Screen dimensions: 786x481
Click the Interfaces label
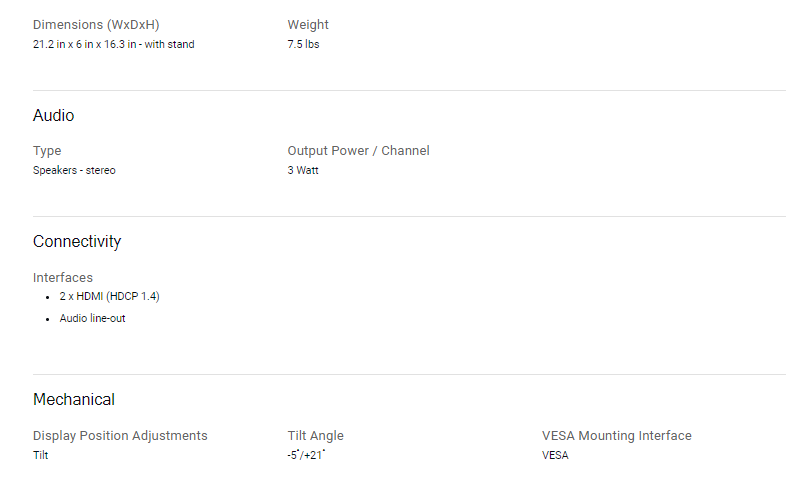click(x=63, y=278)
